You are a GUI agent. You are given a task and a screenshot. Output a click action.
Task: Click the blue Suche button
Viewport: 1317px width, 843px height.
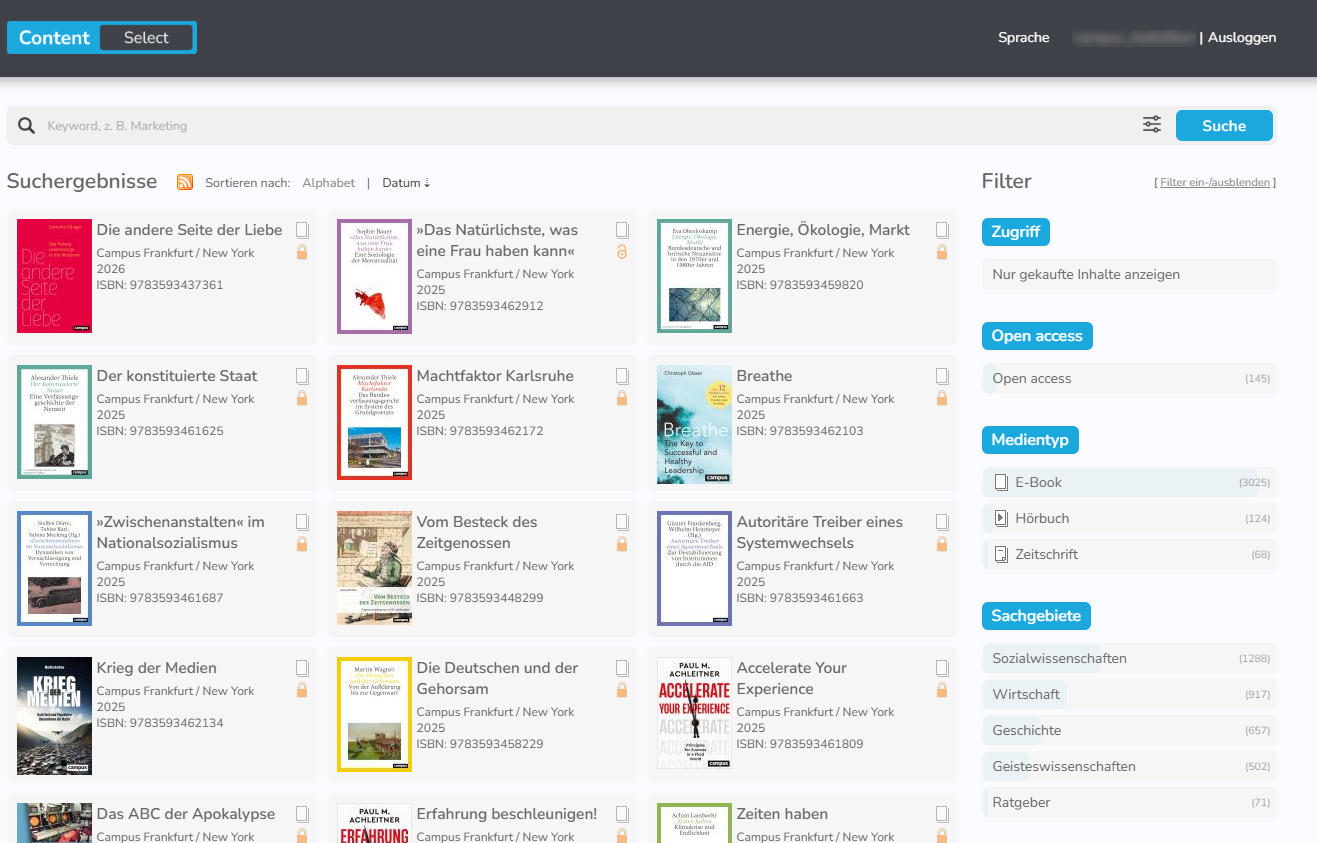[1224, 125]
